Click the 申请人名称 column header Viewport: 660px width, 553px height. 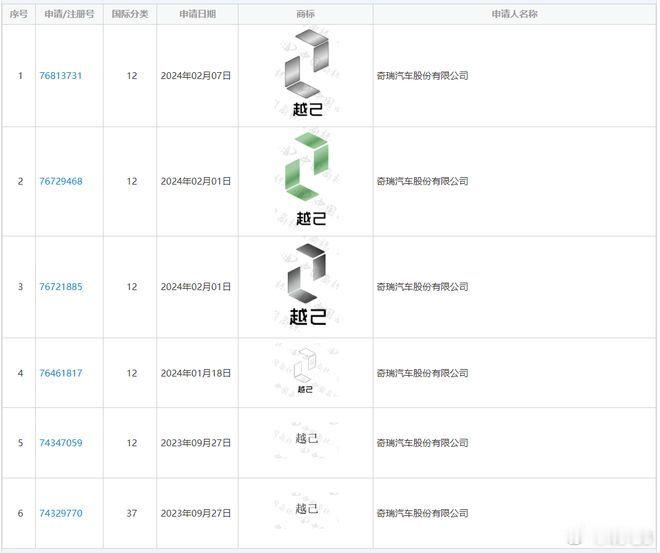pos(514,14)
